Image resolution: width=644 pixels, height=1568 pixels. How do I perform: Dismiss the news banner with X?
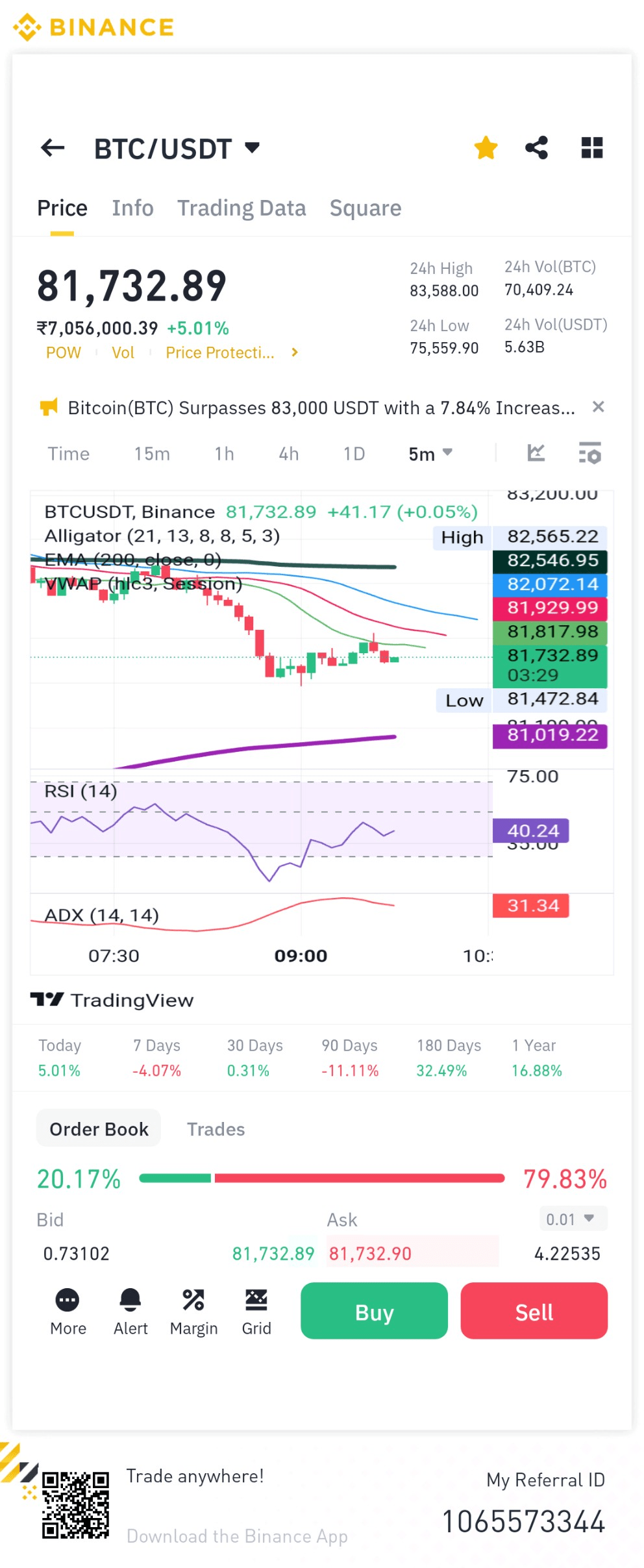click(x=599, y=406)
